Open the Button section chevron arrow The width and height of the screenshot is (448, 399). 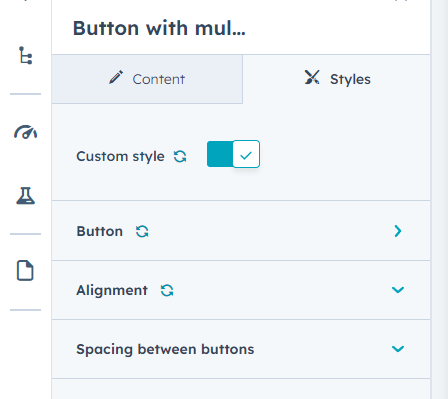point(398,231)
